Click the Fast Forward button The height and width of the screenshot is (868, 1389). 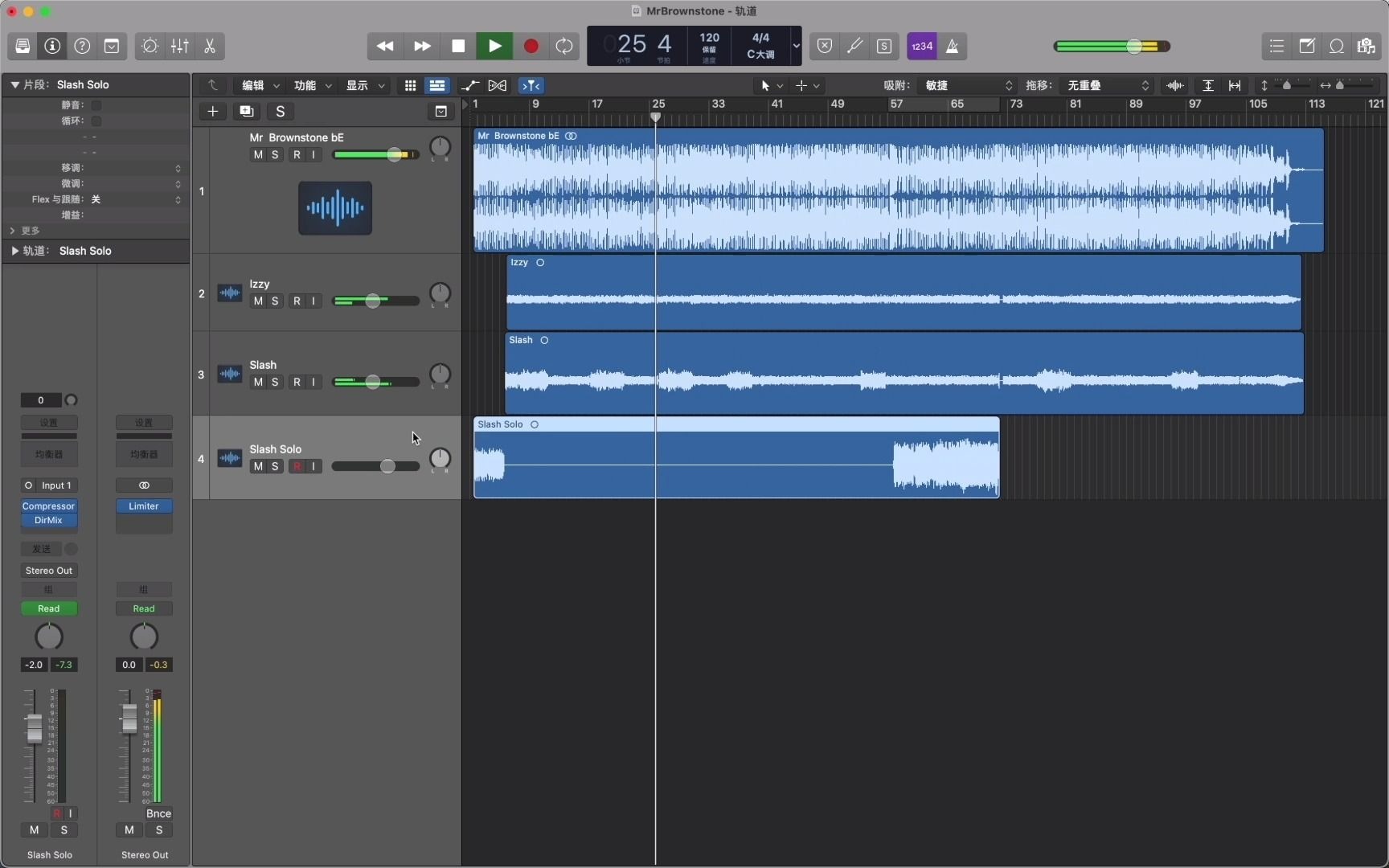coord(422,46)
